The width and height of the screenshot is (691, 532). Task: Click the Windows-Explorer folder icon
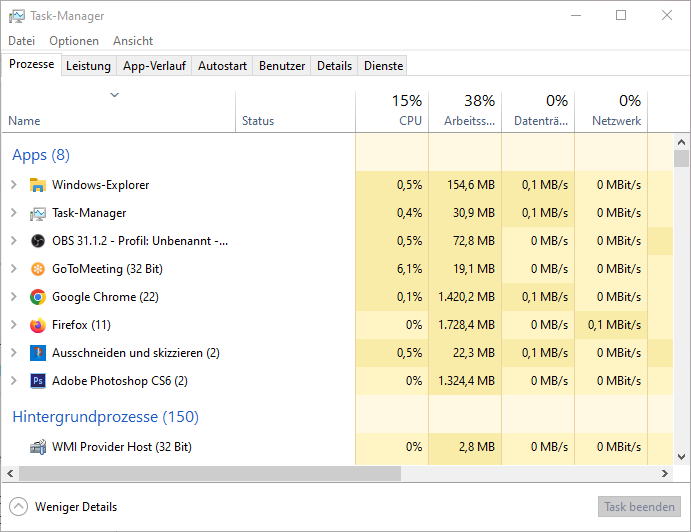coord(38,185)
